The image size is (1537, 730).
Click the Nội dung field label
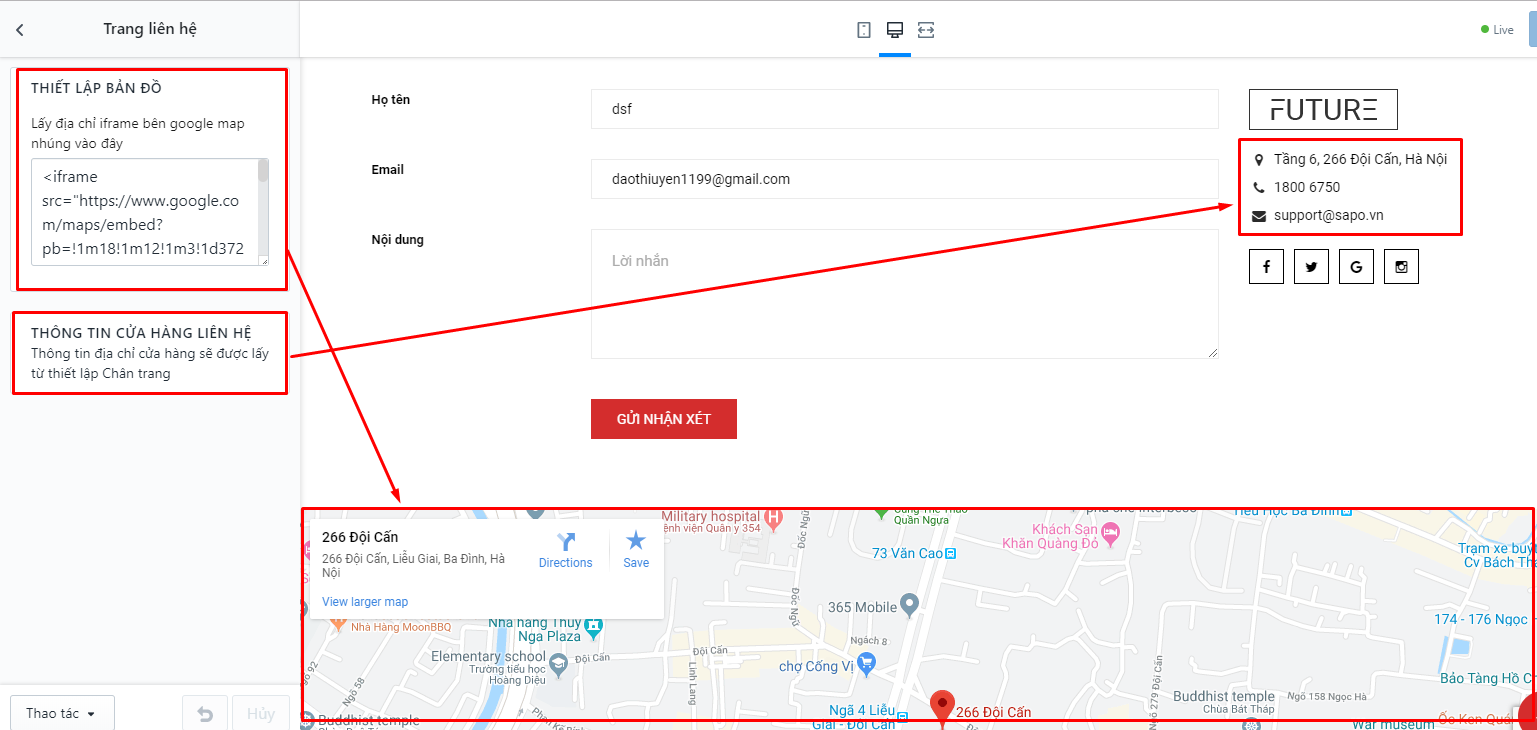click(x=397, y=240)
